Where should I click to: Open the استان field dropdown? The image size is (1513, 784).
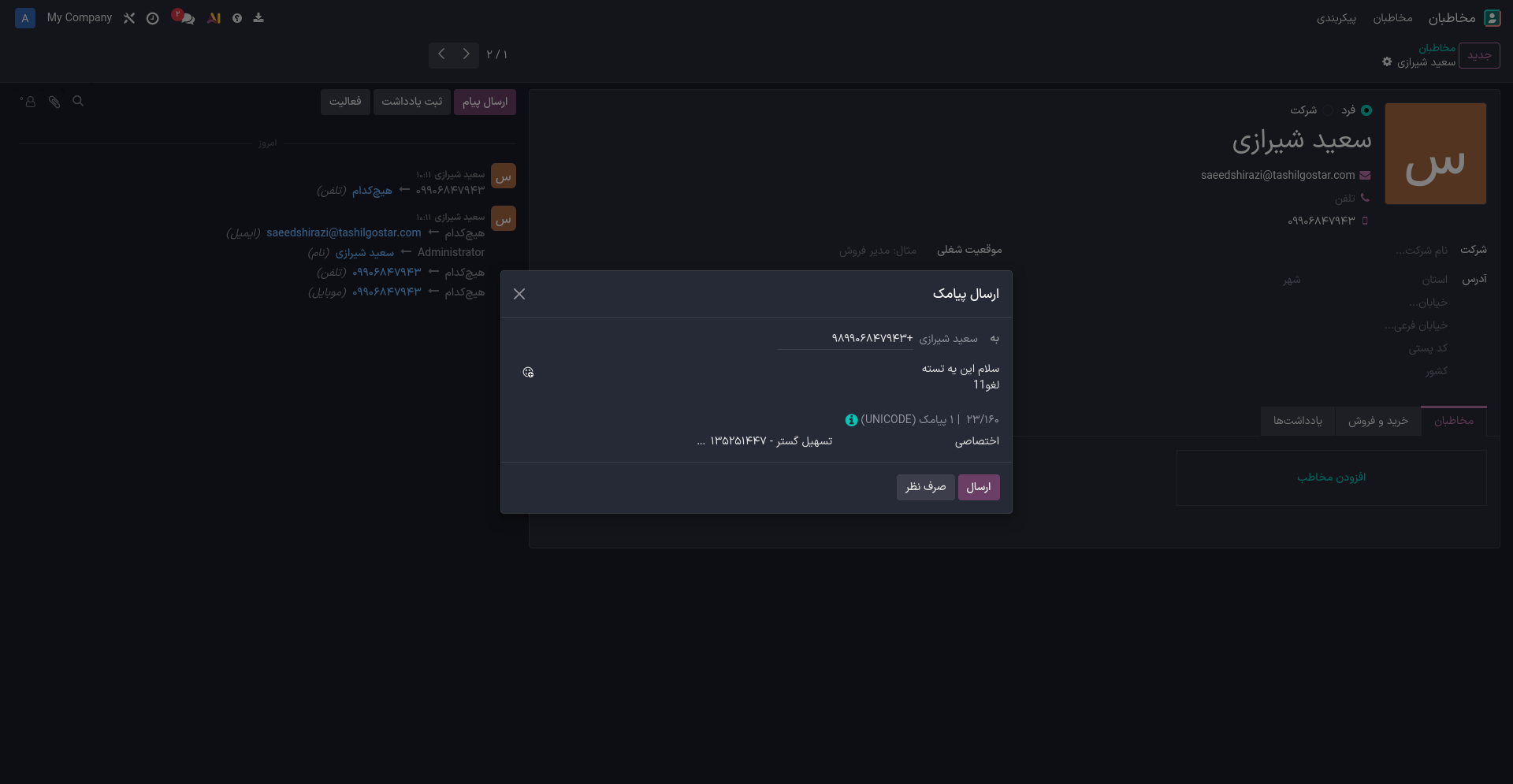click(x=1434, y=279)
